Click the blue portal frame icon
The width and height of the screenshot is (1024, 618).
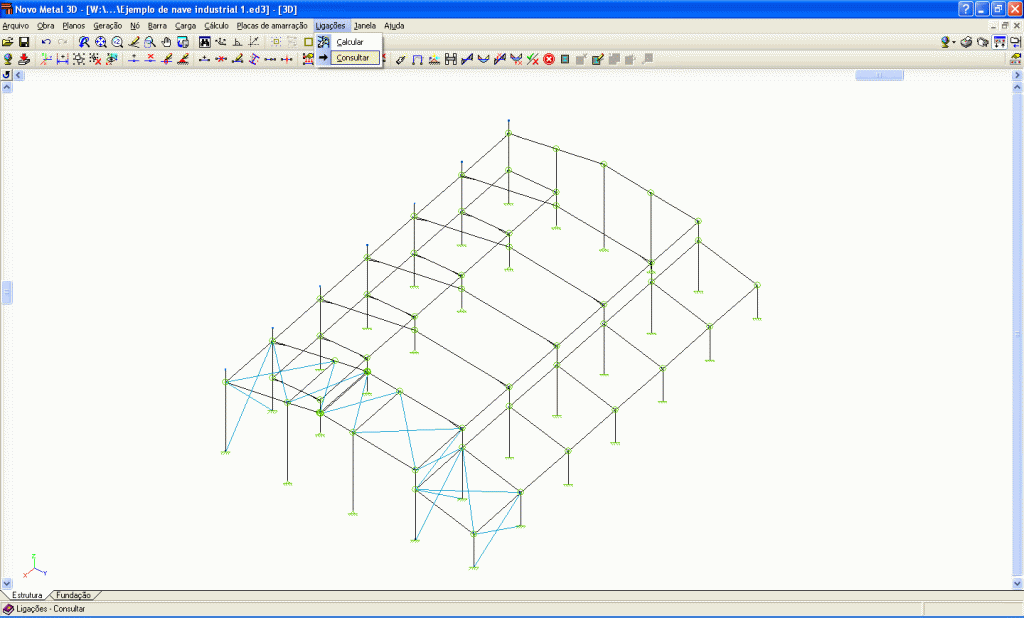pyautogui.click(x=417, y=59)
